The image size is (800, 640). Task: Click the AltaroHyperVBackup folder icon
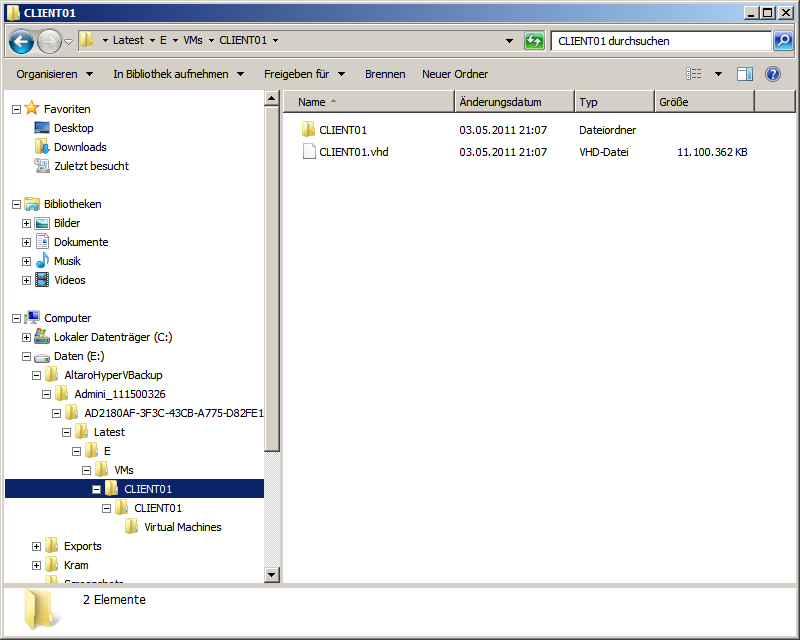tap(52, 375)
